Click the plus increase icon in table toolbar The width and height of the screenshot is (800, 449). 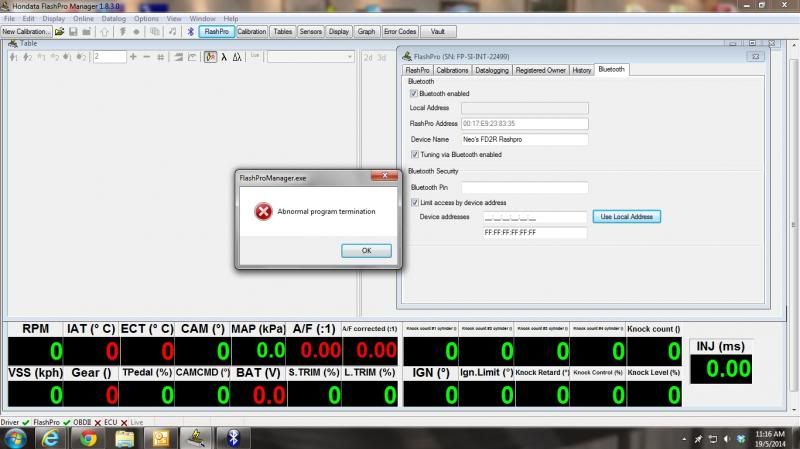point(134,57)
